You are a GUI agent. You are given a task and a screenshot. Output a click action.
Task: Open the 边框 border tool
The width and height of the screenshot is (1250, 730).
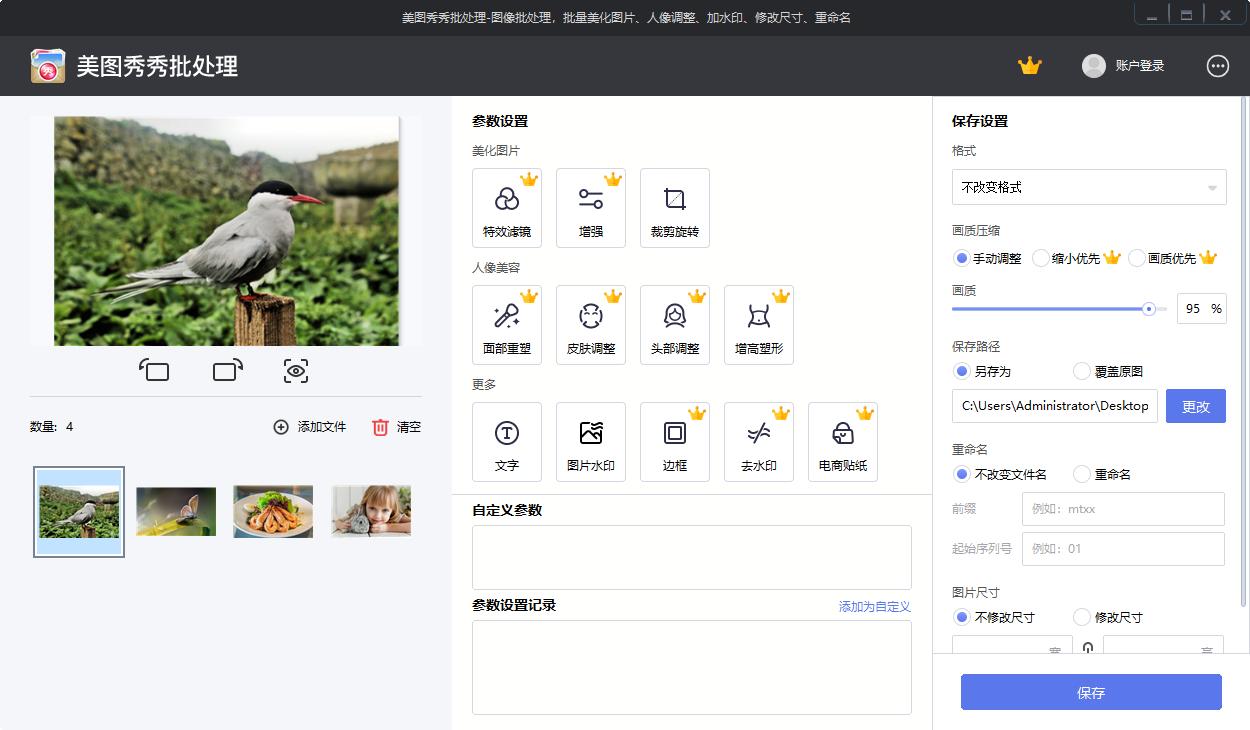[675, 442]
